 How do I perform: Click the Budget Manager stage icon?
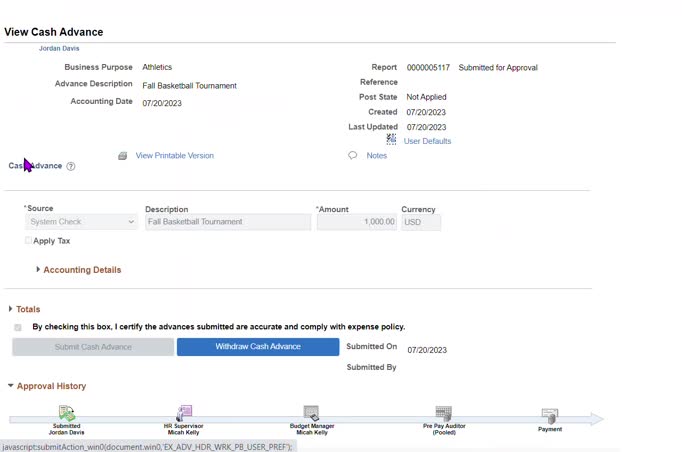pyautogui.click(x=311, y=413)
